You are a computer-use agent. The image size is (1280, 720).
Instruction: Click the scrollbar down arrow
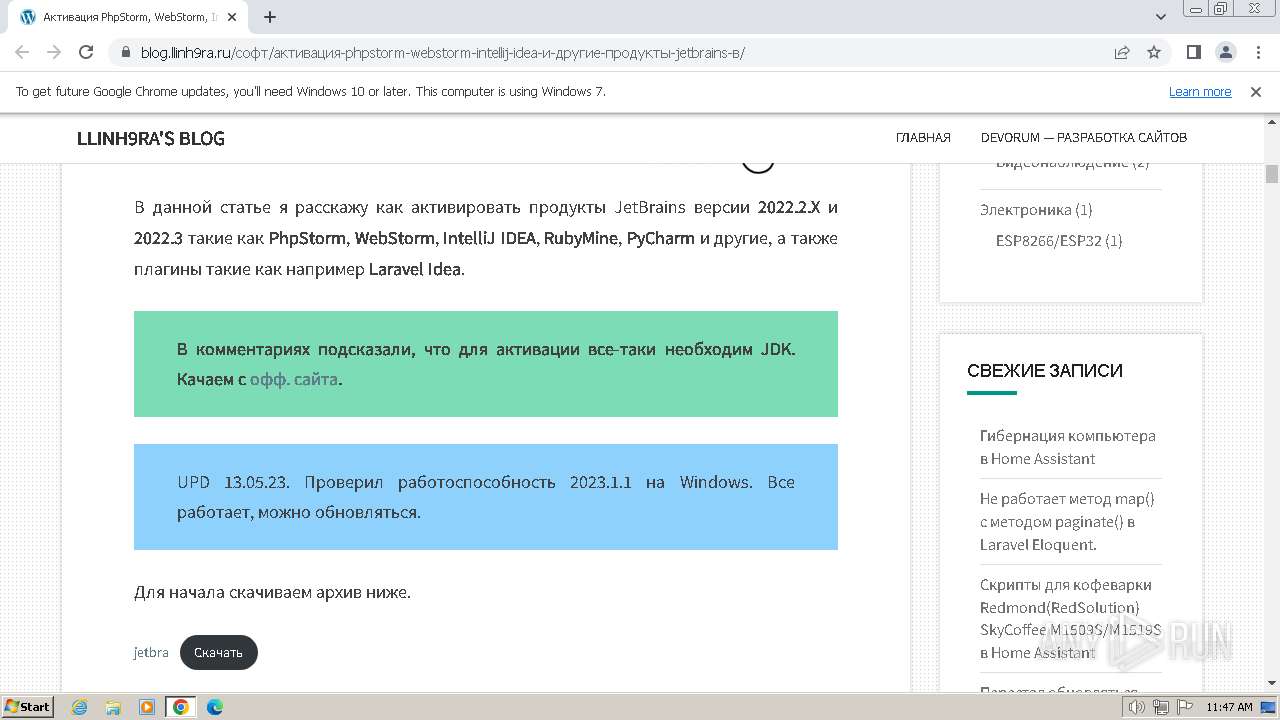[x=1272, y=684]
